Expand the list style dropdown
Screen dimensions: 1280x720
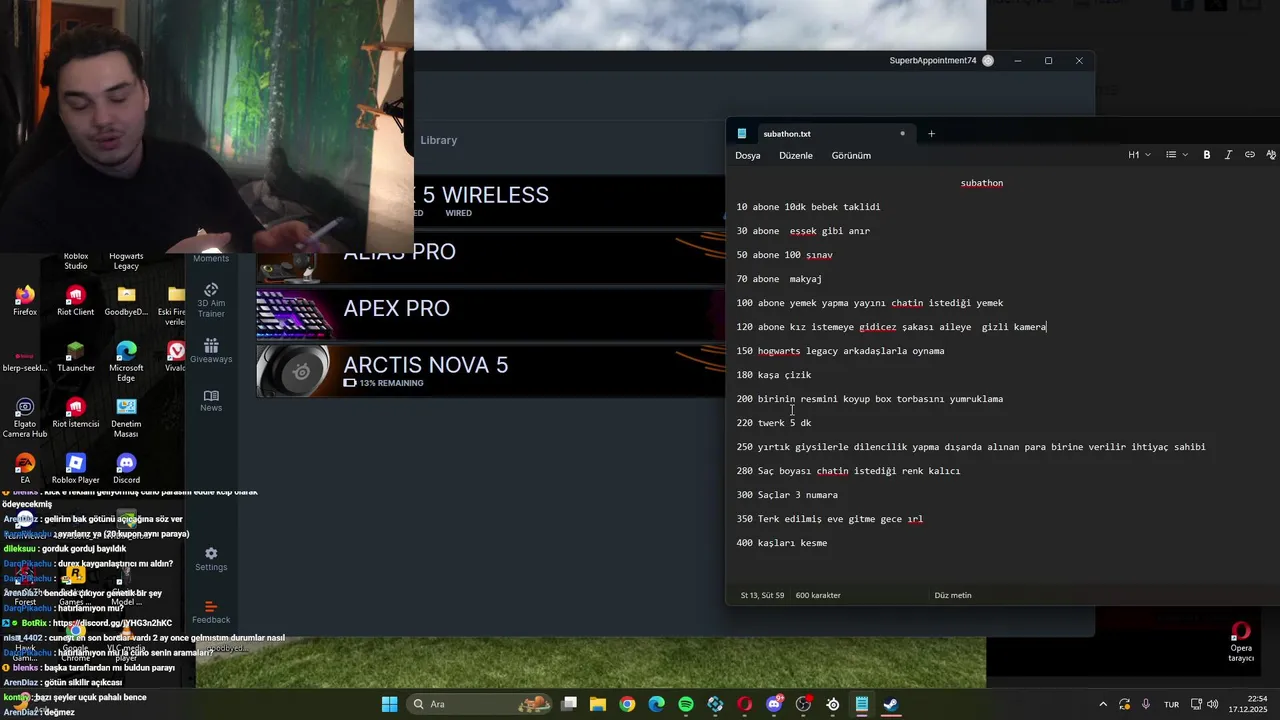tap(1176, 155)
